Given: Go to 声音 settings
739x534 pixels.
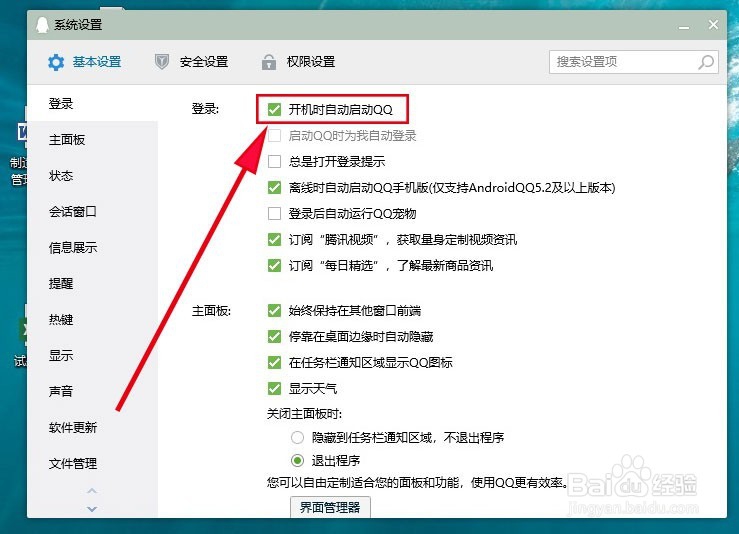Looking at the screenshot, I should tap(61, 391).
